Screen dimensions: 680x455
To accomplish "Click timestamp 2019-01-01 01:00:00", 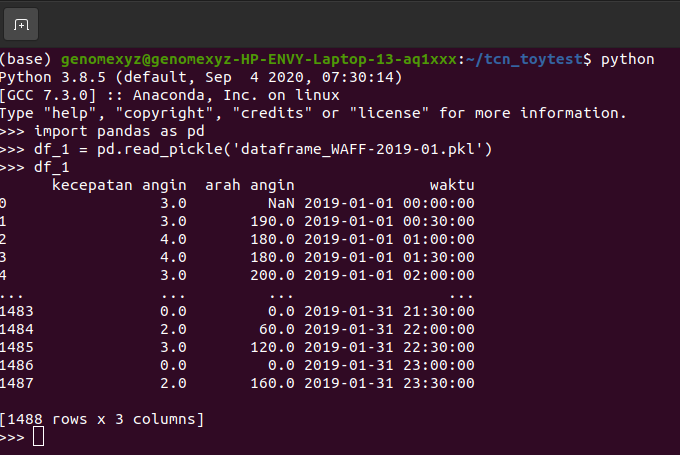I will tap(389, 239).
